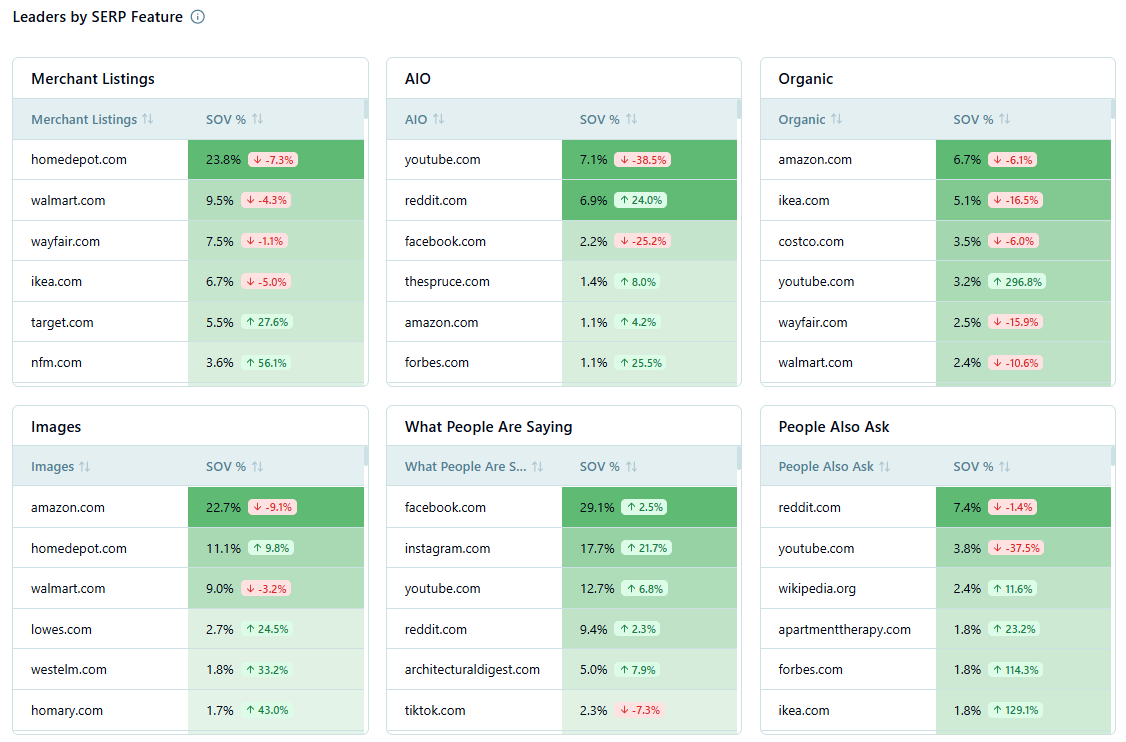
Task: Click homary.com in Images table
Action: click(x=67, y=710)
